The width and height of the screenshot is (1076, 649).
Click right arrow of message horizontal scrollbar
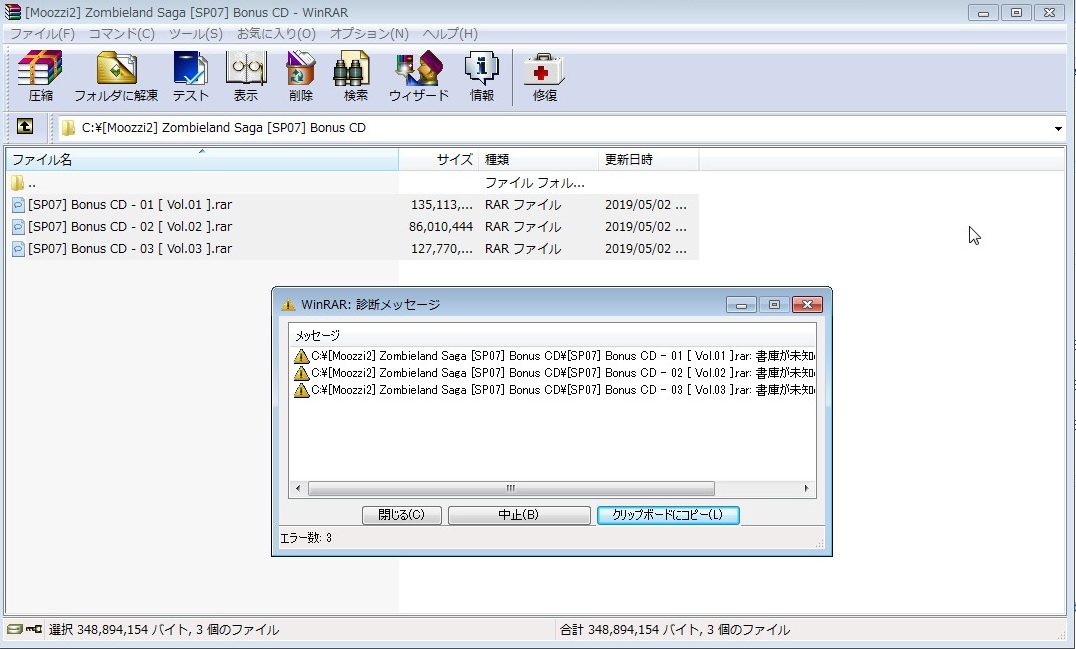pyautogui.click(x=806, y=488)
